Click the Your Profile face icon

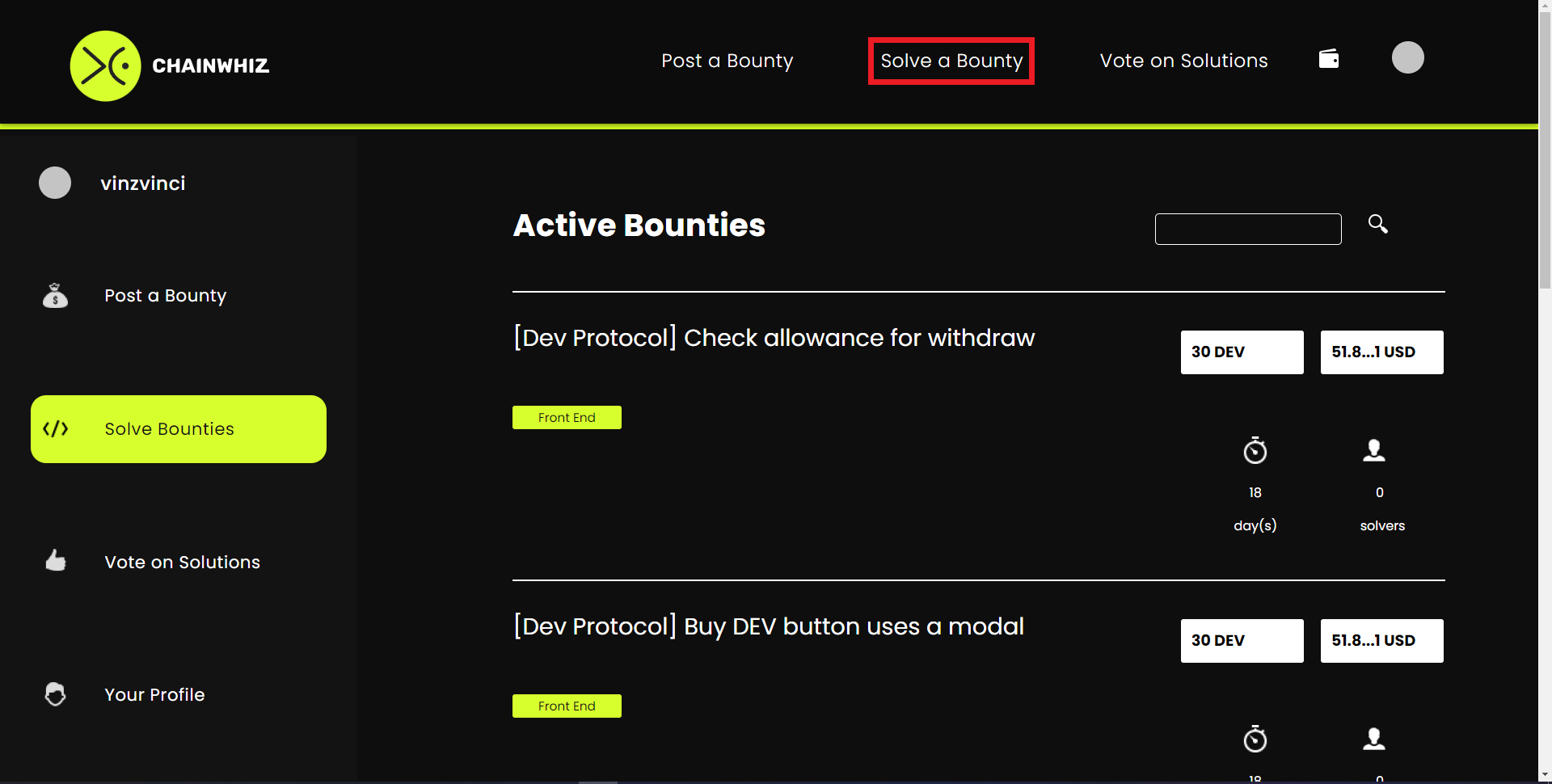[55, 694]
